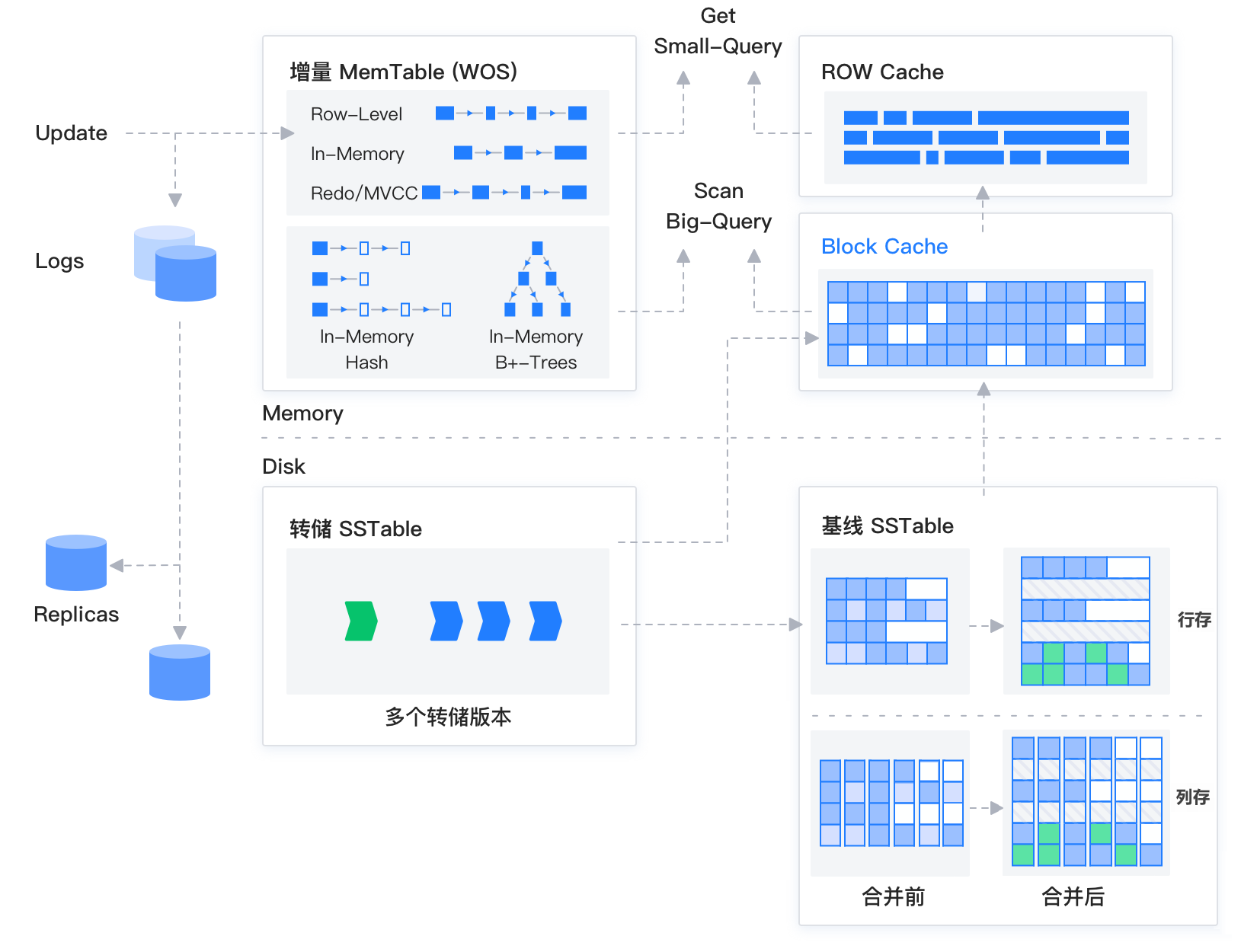Click the last blue chevron in 转储 SSTable

point(545,621)
